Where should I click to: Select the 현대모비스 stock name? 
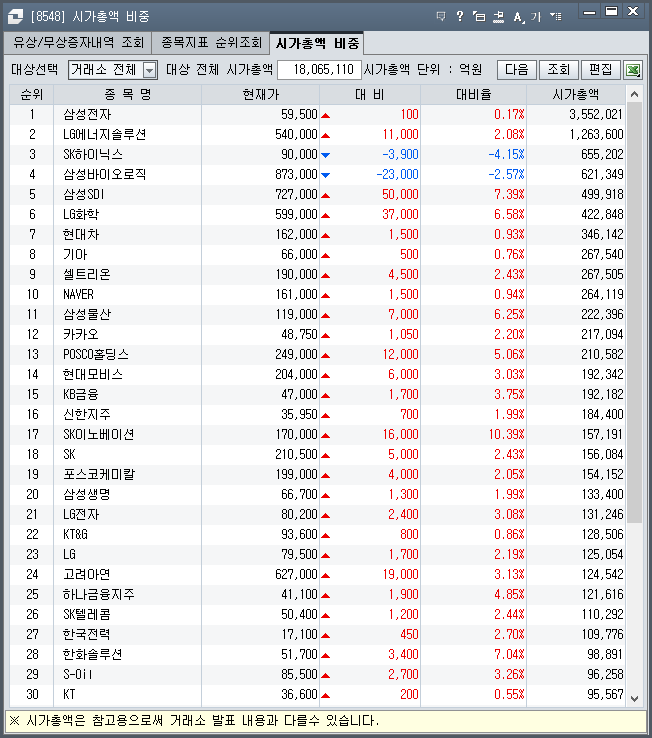point(93,375)
